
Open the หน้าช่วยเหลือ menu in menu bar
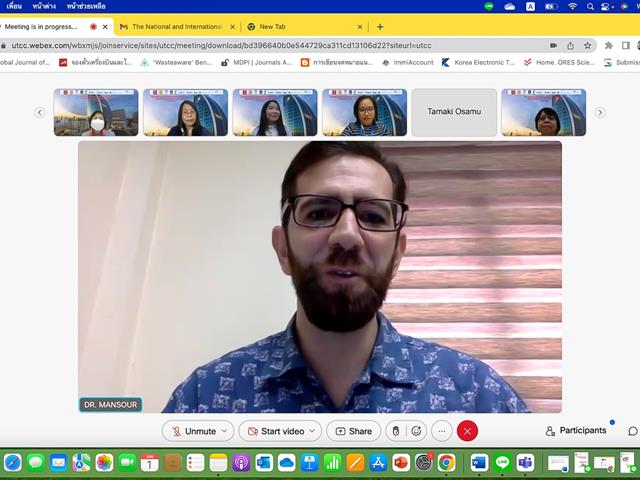pyautogui.click(x=86, y=6)
